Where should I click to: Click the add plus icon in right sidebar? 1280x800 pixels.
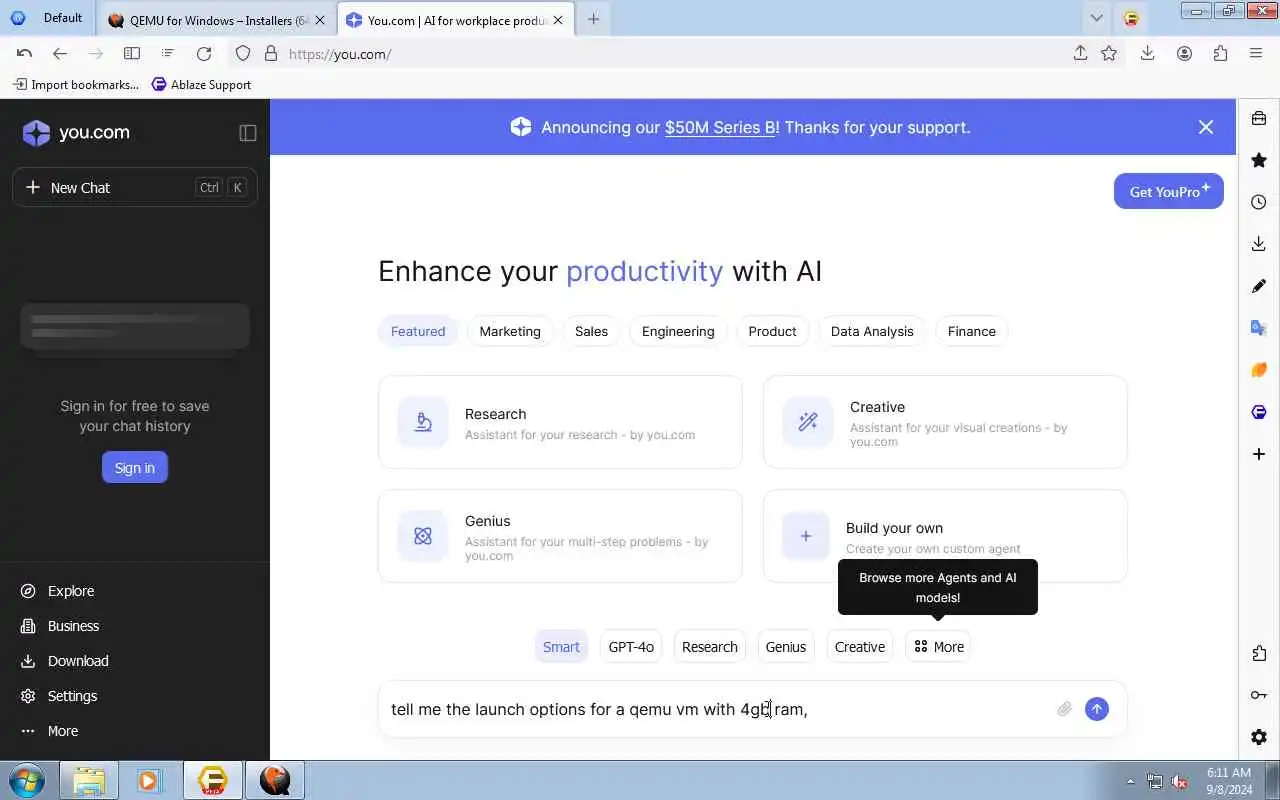[1259, 454]
